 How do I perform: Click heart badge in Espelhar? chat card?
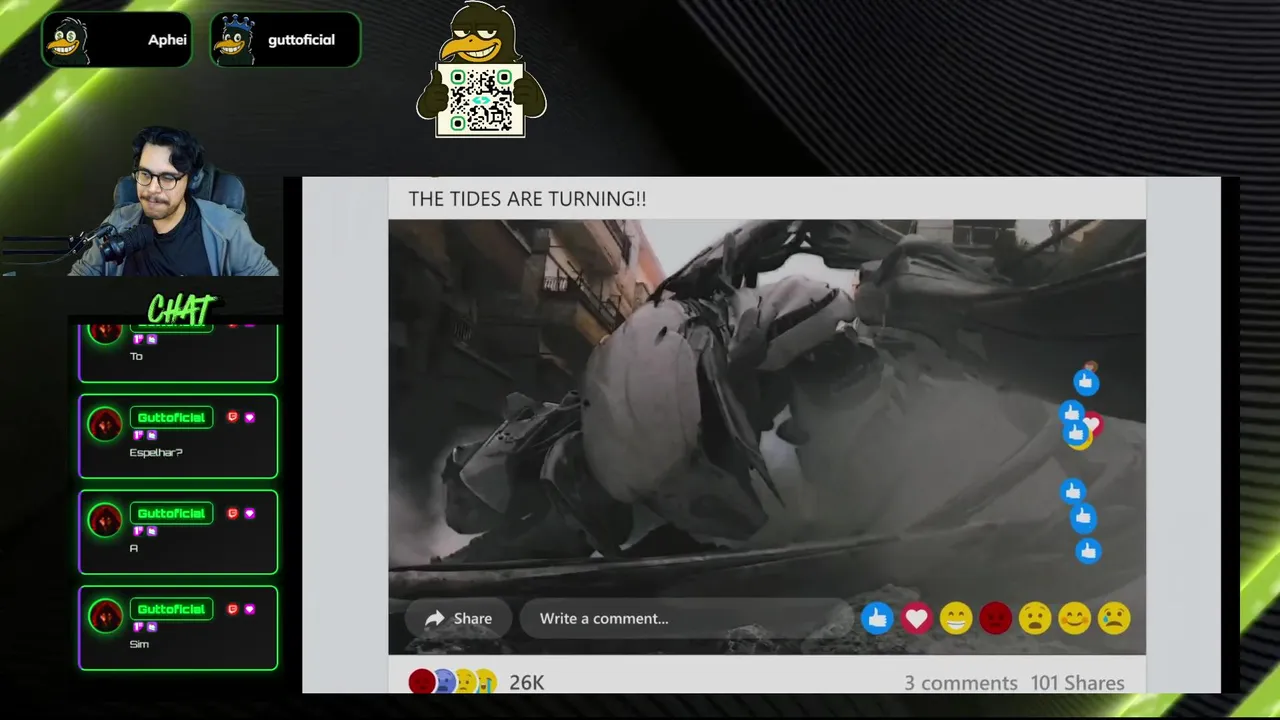(x=249, y=417)
